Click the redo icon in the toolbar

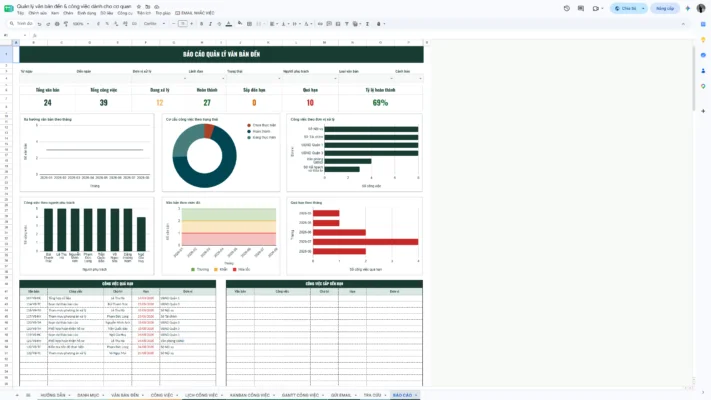(x=48, y=24)
